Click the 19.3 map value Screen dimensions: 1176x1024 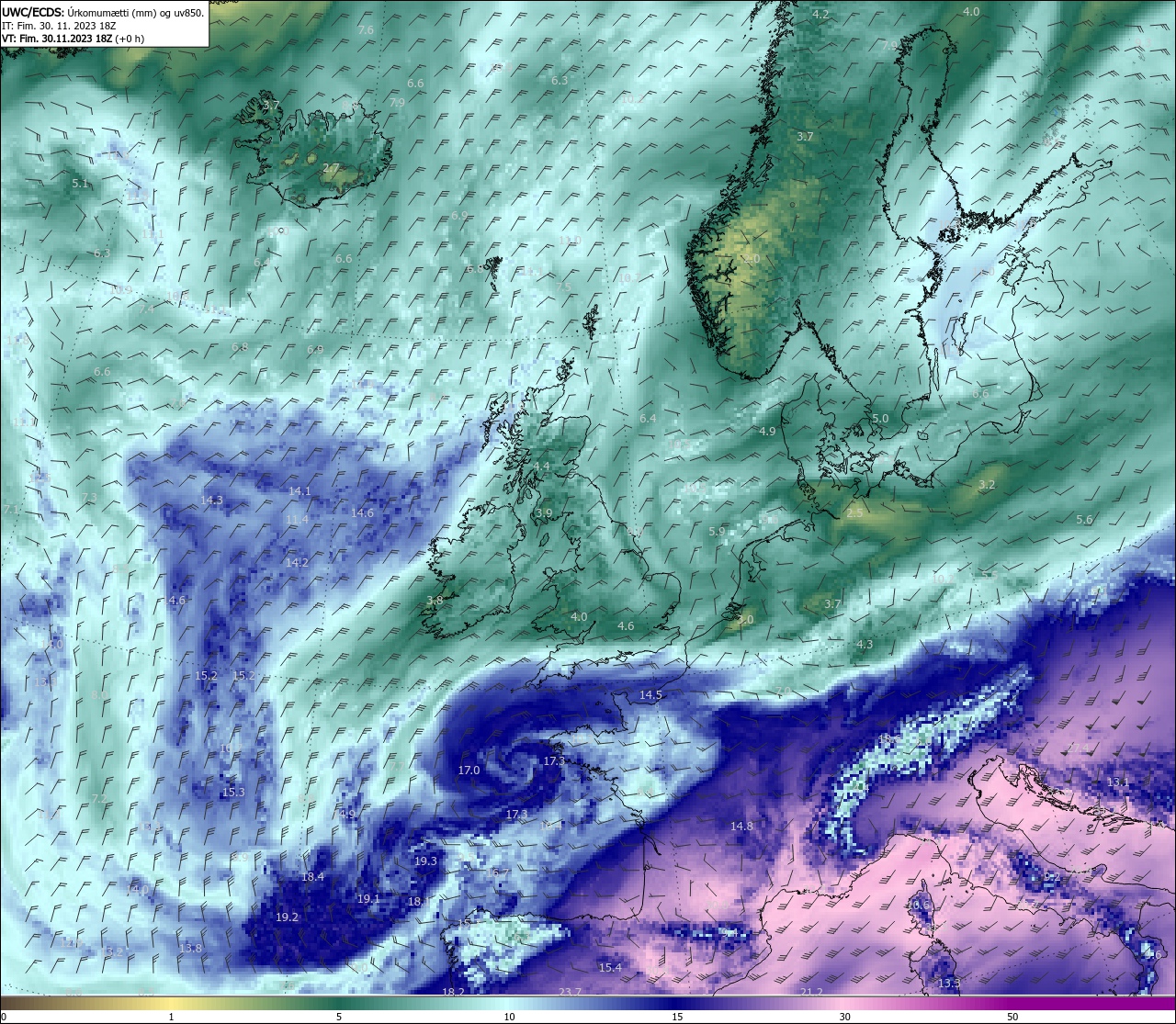click(425, 861)
